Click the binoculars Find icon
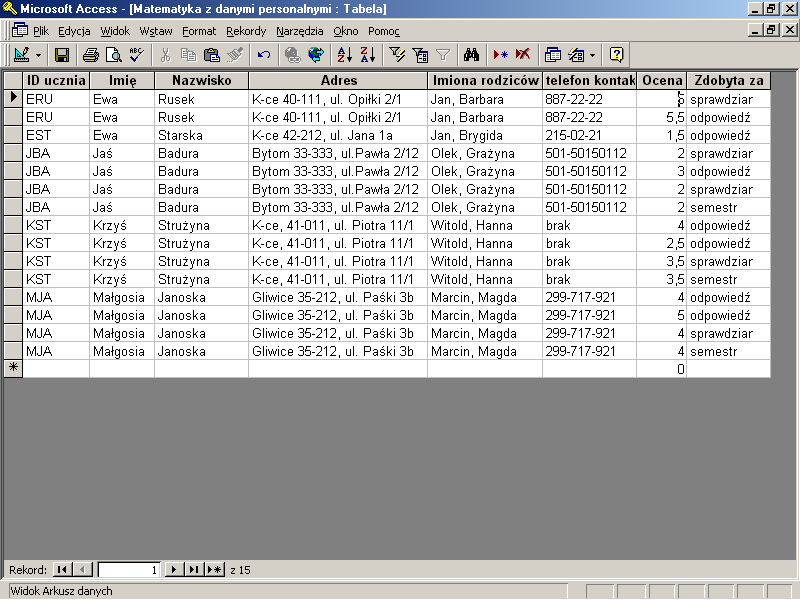 (473, 55)
